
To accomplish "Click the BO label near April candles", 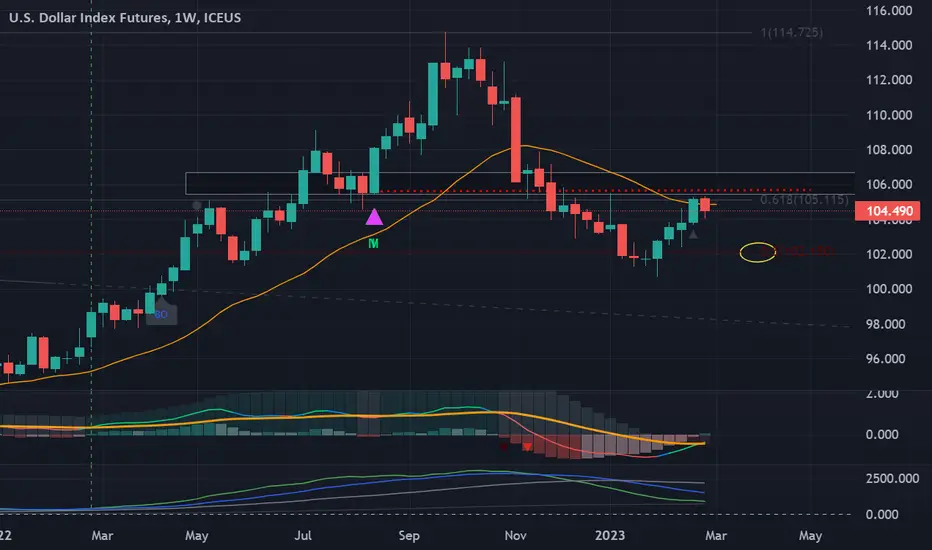I will click(x=161, y=315).
